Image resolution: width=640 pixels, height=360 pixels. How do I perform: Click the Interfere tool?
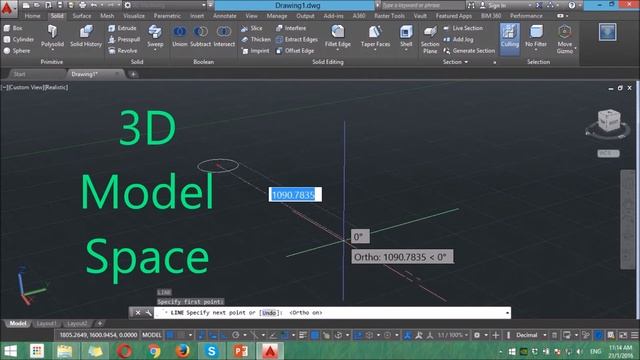point(291,28)
